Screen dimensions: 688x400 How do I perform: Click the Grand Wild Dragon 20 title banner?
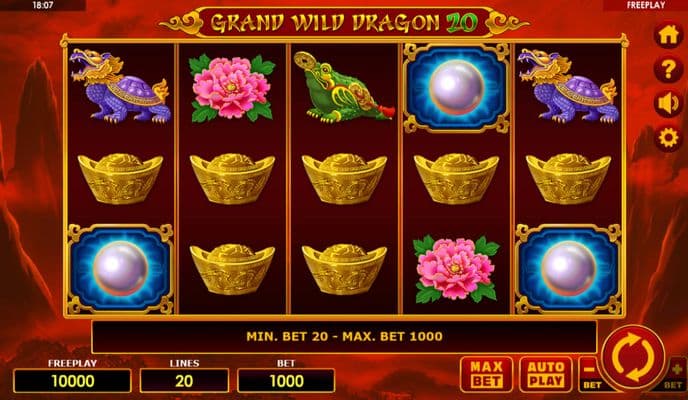(344, 22)
